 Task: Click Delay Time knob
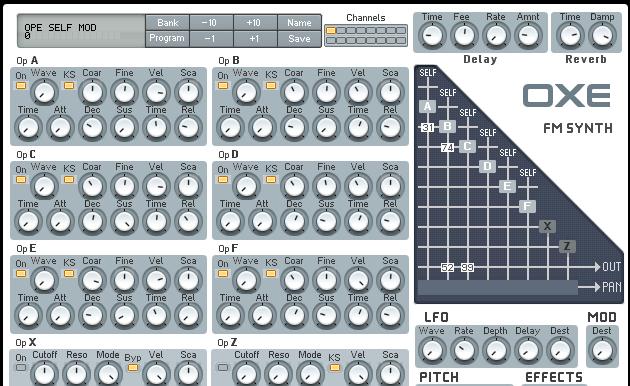tap(432, 35)
